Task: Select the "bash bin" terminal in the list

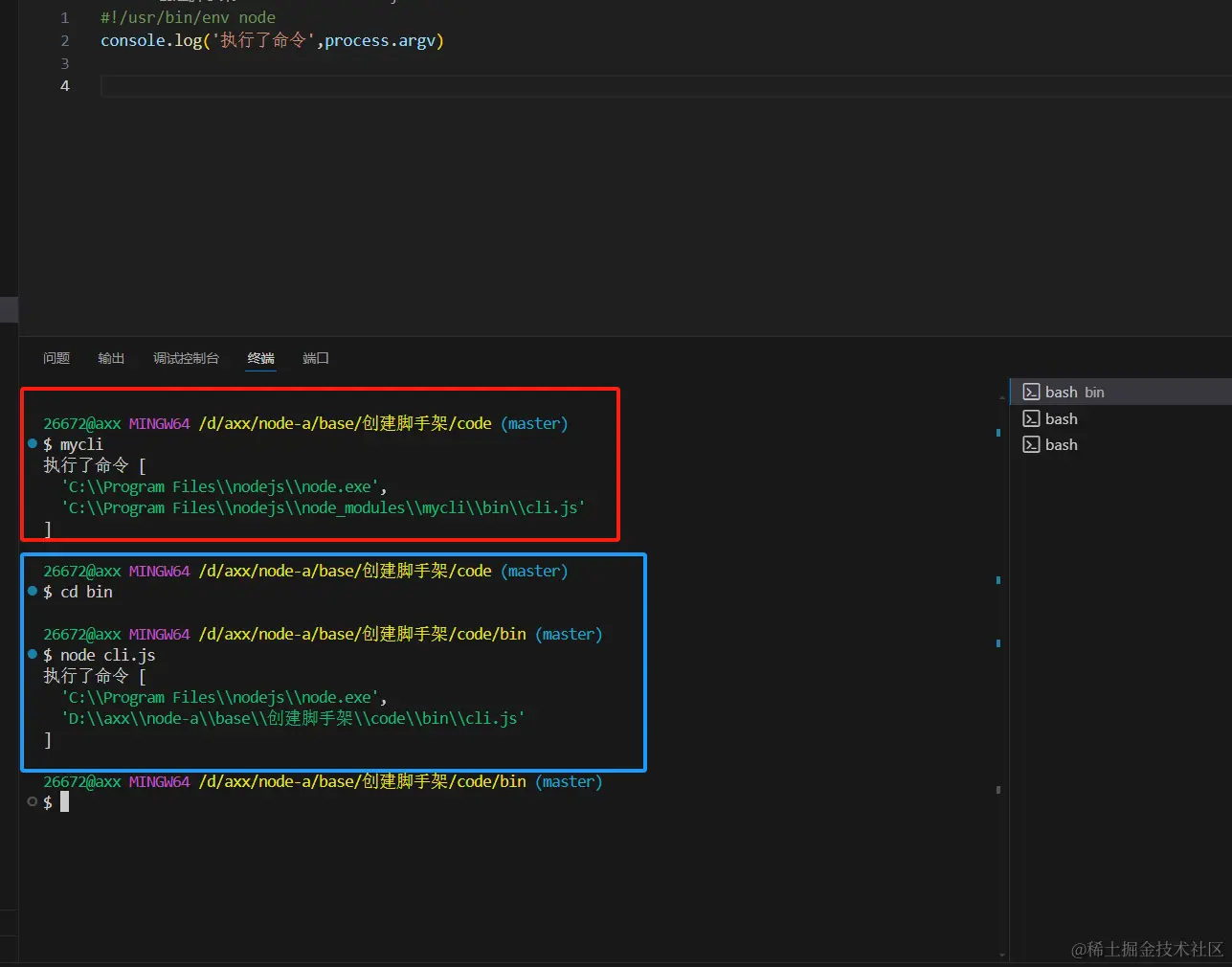Action: (x=1074, y=393)
